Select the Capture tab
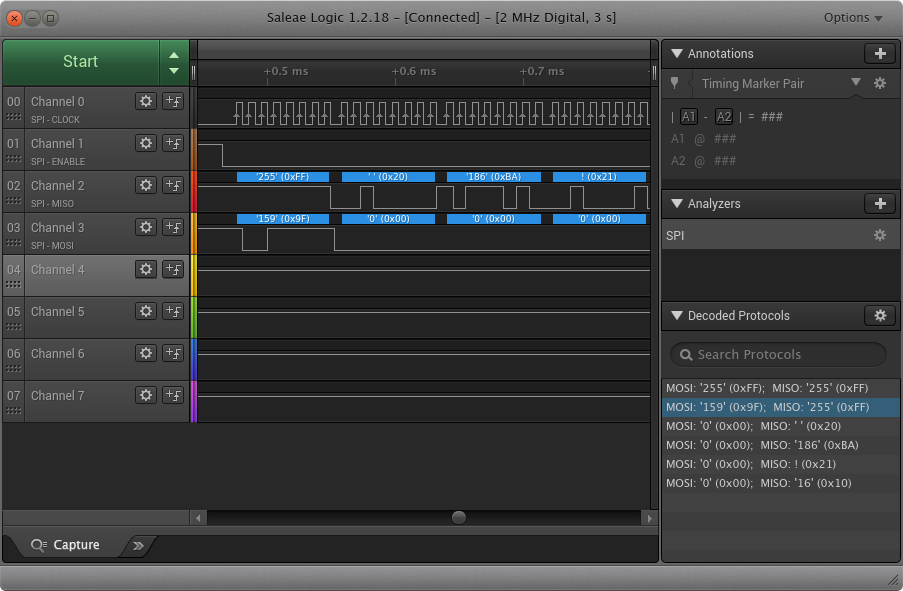 (x=66, y=545)
